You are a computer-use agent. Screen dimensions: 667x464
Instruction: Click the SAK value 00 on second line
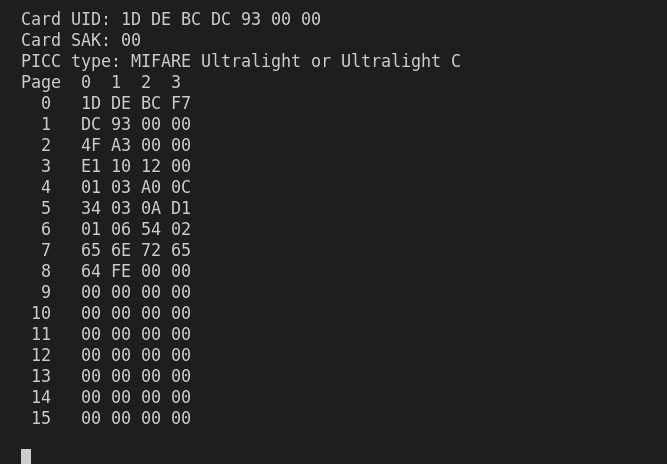[131, 40]
